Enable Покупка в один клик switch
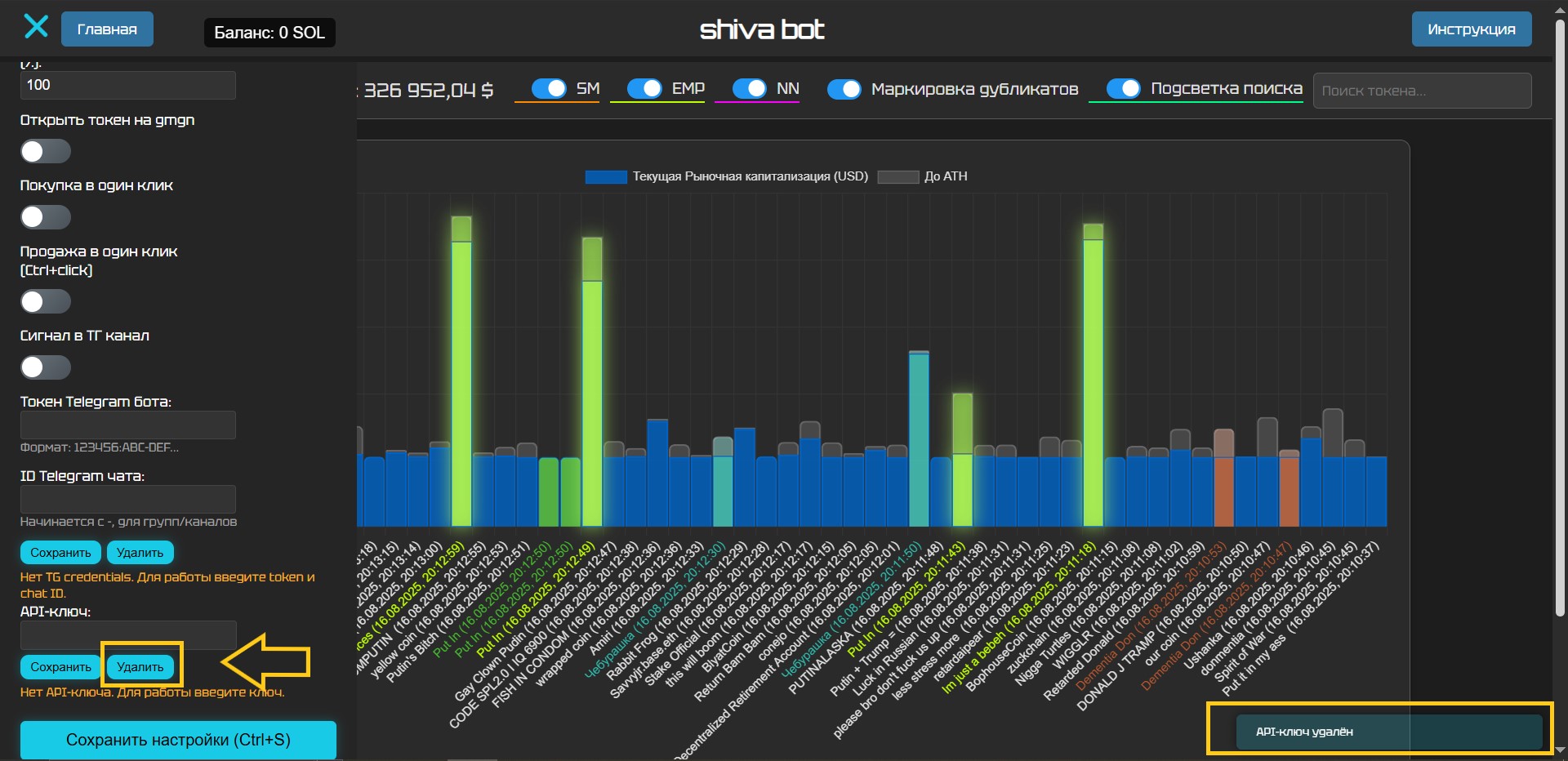Screen dimensions: 1568x761 pos(46,217)
